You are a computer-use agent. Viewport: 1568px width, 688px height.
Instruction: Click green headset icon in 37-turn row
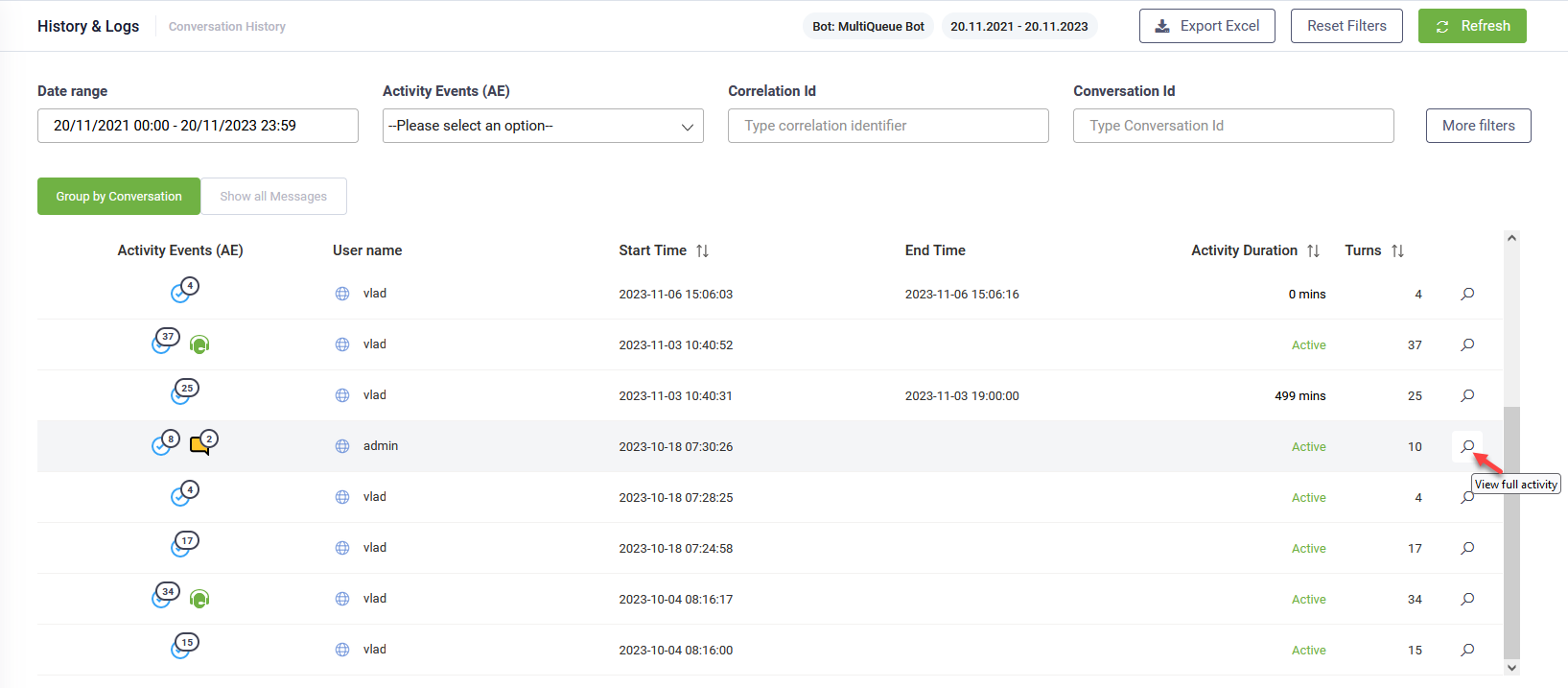(x=199, y=344)
